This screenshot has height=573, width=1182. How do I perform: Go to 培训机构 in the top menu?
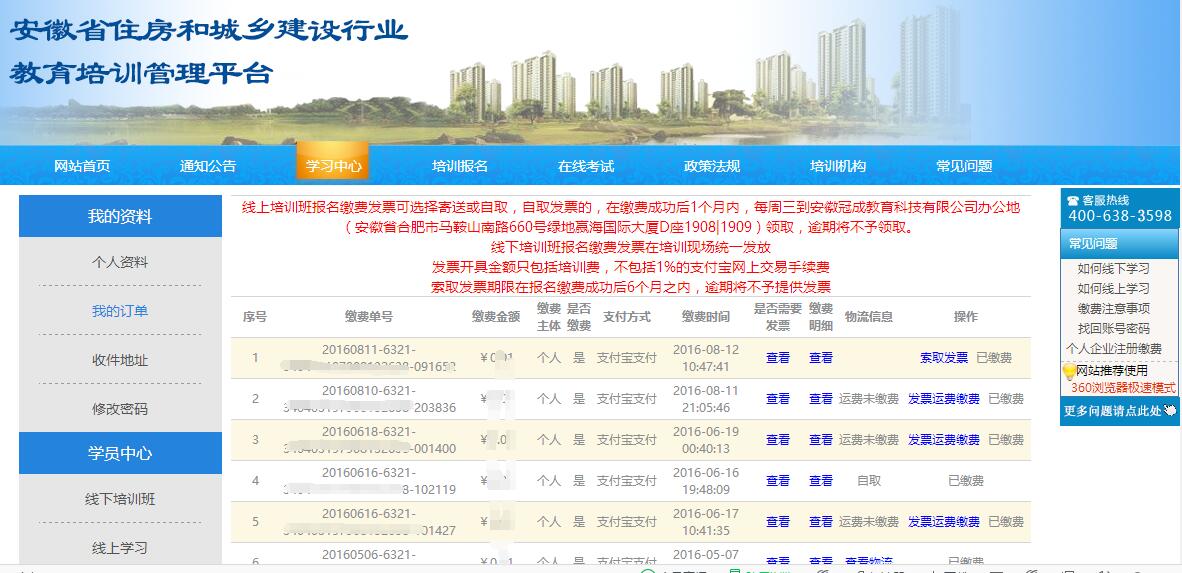pos(838,167)
